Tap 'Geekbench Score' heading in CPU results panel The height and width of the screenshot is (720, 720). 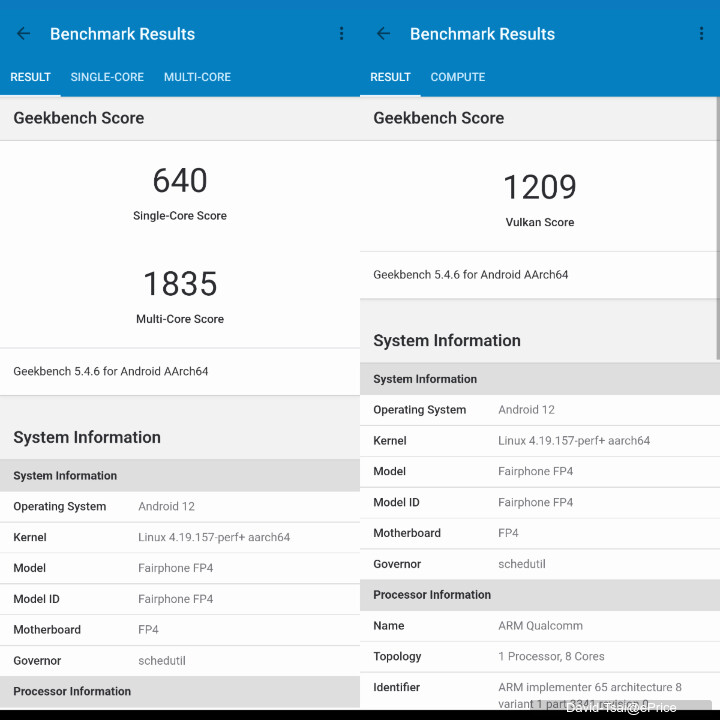pos(79,118)
